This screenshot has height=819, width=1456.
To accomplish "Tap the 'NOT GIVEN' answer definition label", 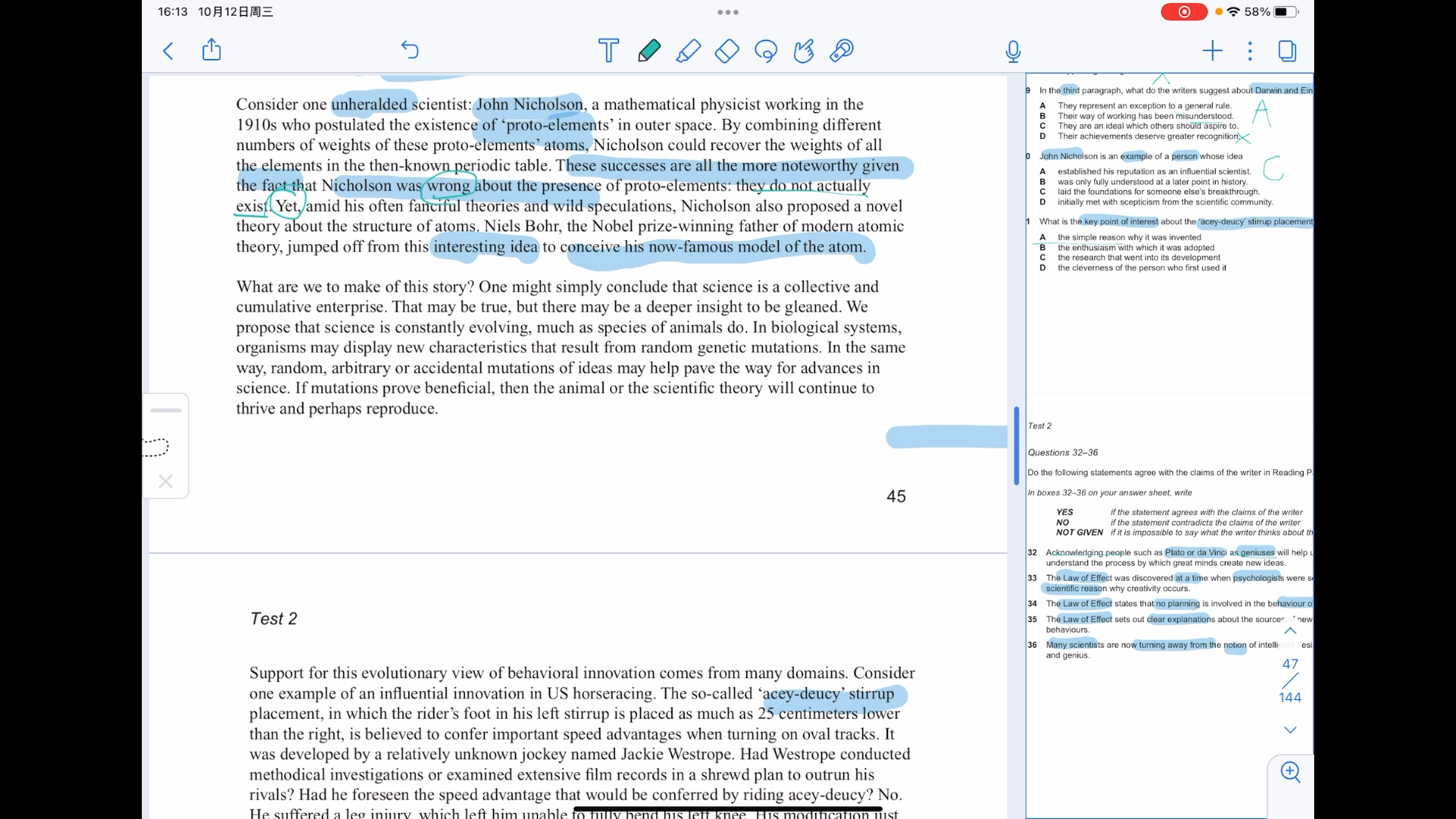I will [x=1079, y=532].
